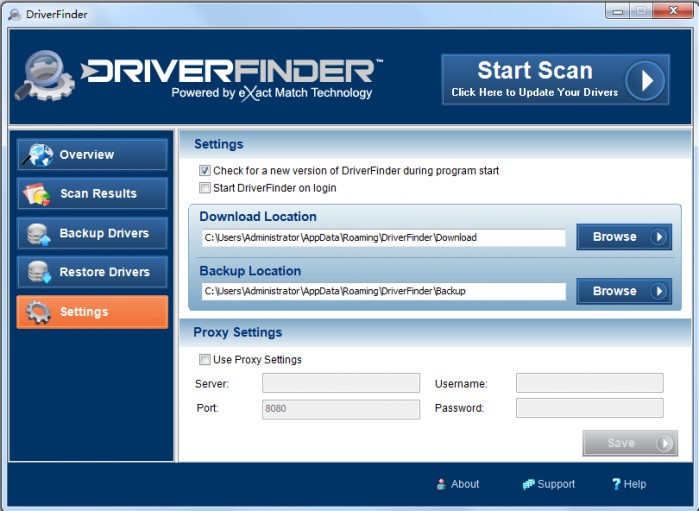Click the Overview globe icon

[38, 155]
